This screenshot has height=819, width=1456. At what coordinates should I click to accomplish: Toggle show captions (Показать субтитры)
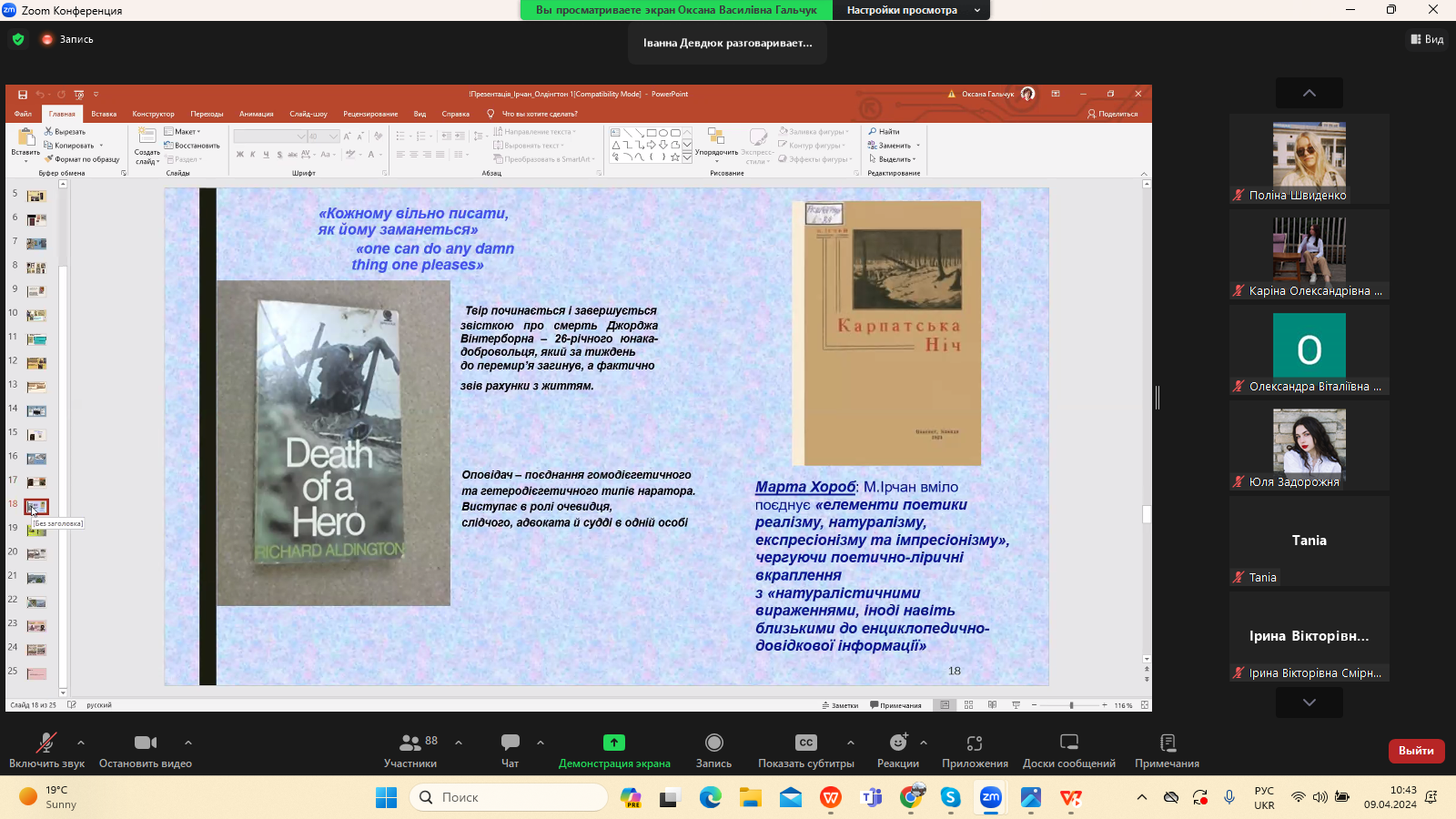(806, 743)
